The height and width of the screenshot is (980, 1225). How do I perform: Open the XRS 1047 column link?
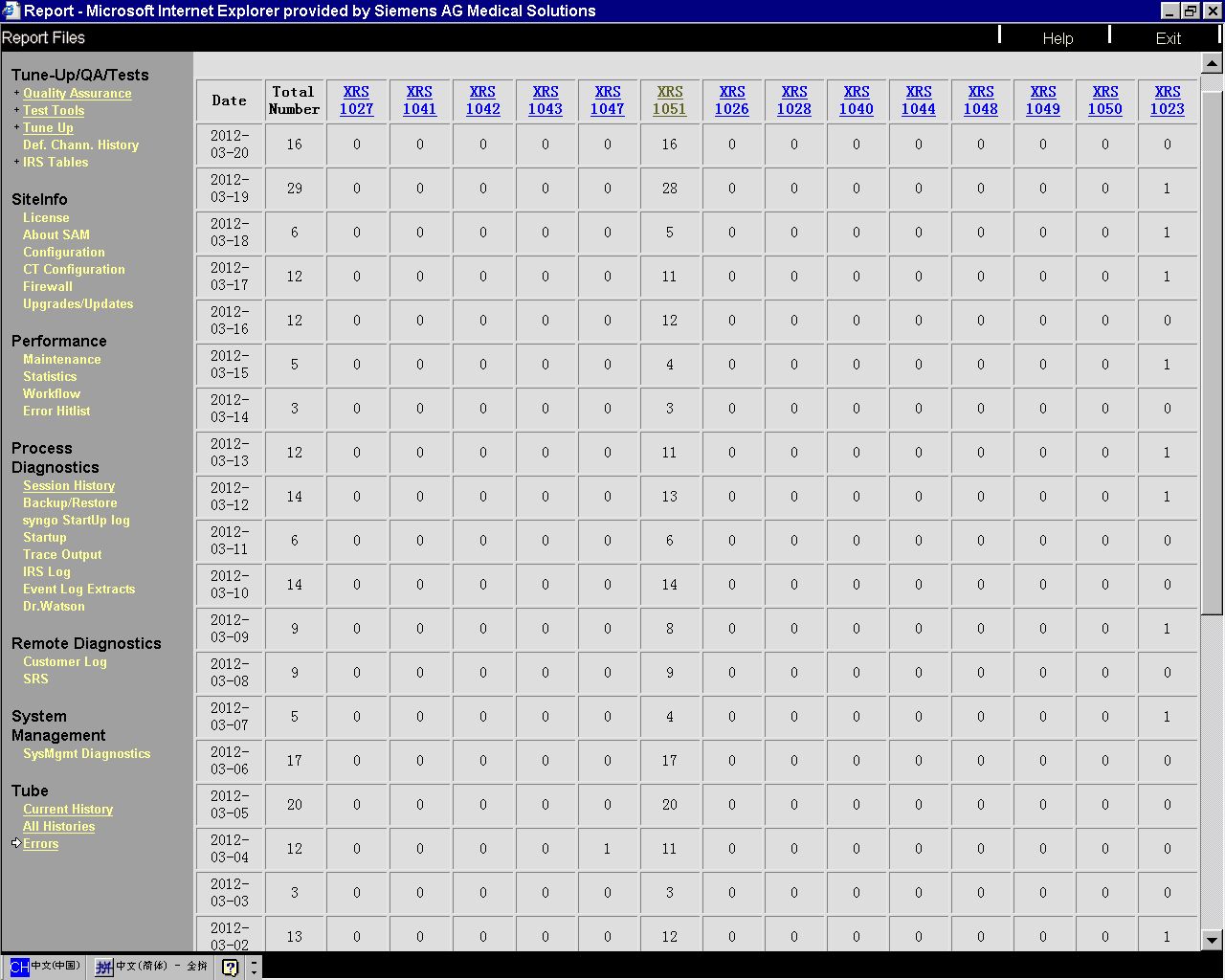[x=608, y=100]
